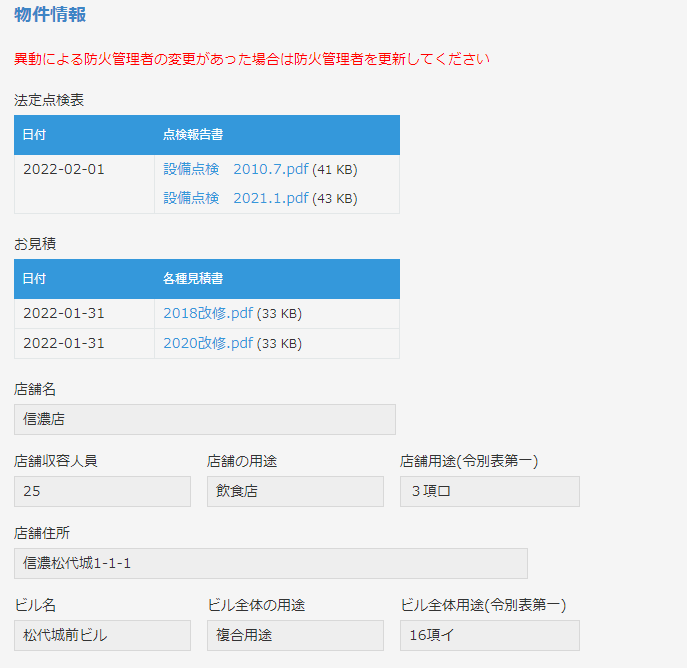This screenshot has height=668, width=687.
Task: Select the 2022-02-01 date cell
Action: [64, 169]
